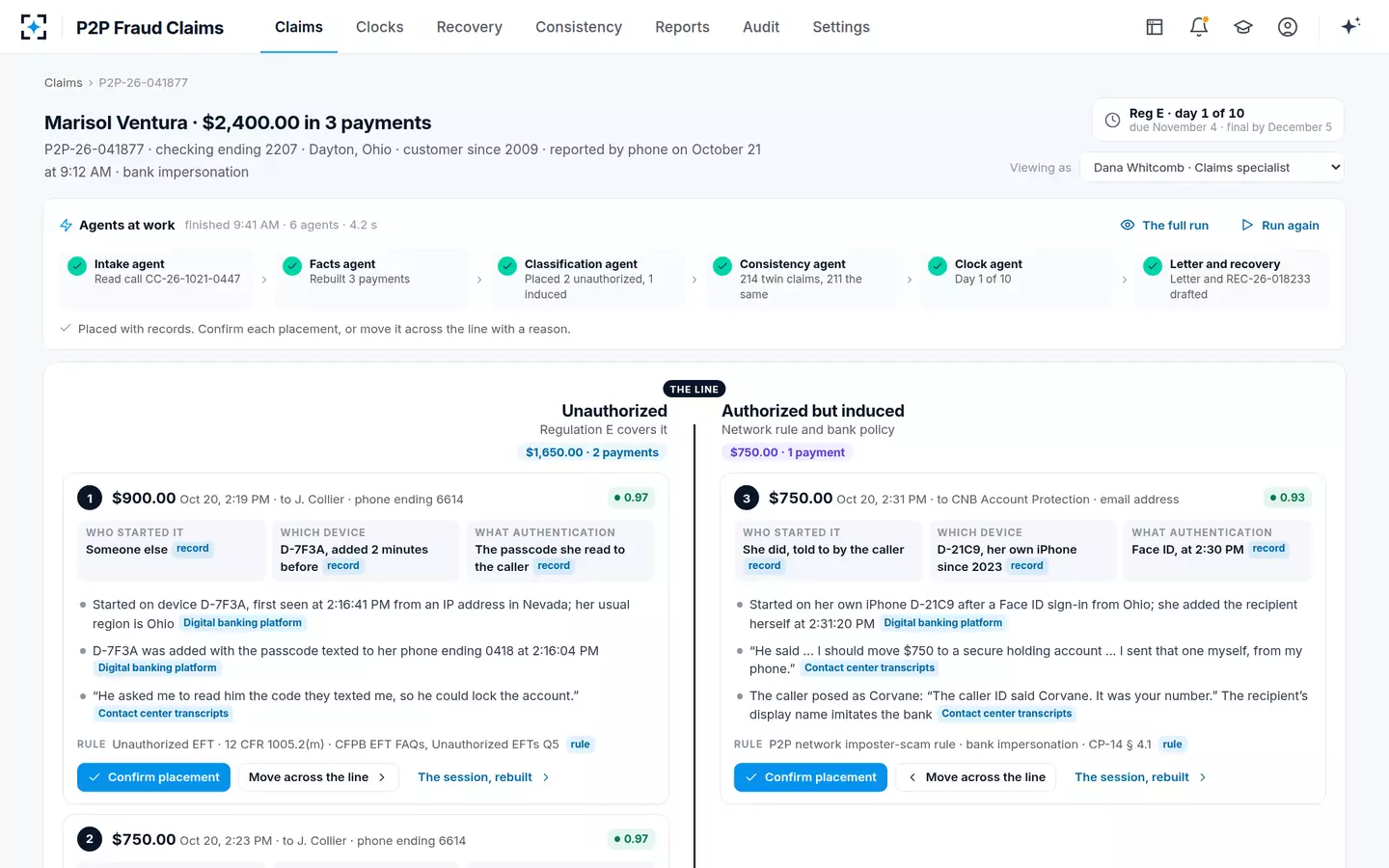Confirm placement for the $900.00 payment
This screenshot has height=868, width=1389.
[x=153, y=777]
